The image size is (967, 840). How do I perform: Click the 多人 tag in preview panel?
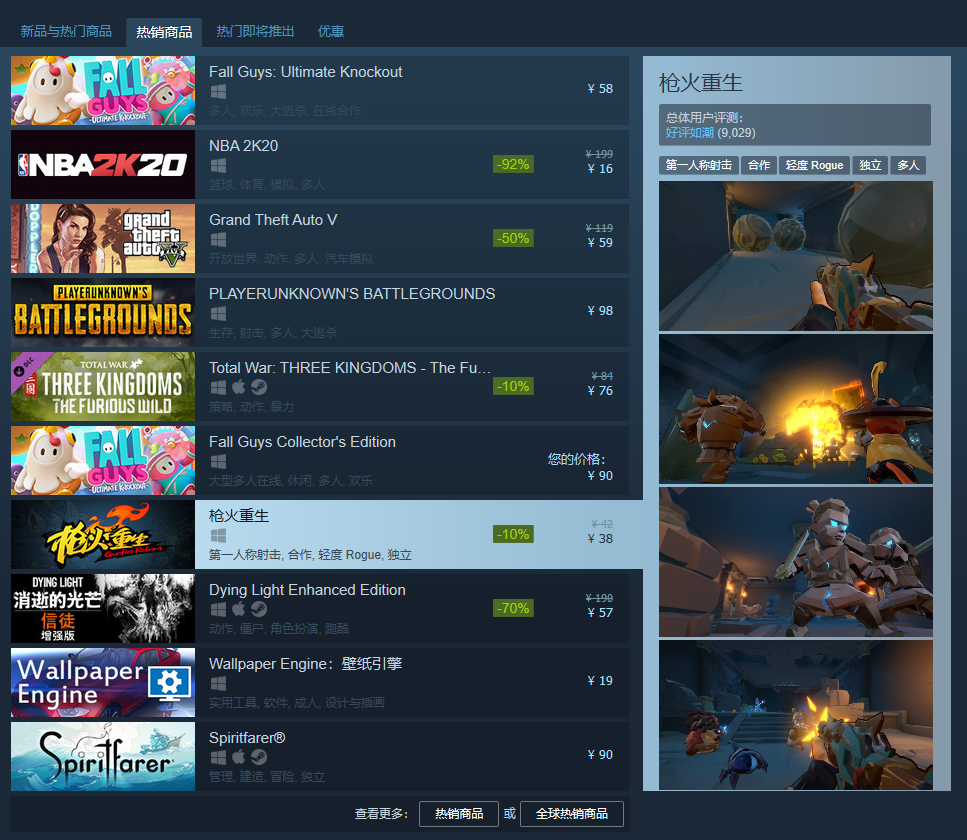click(x=908, y=165)
